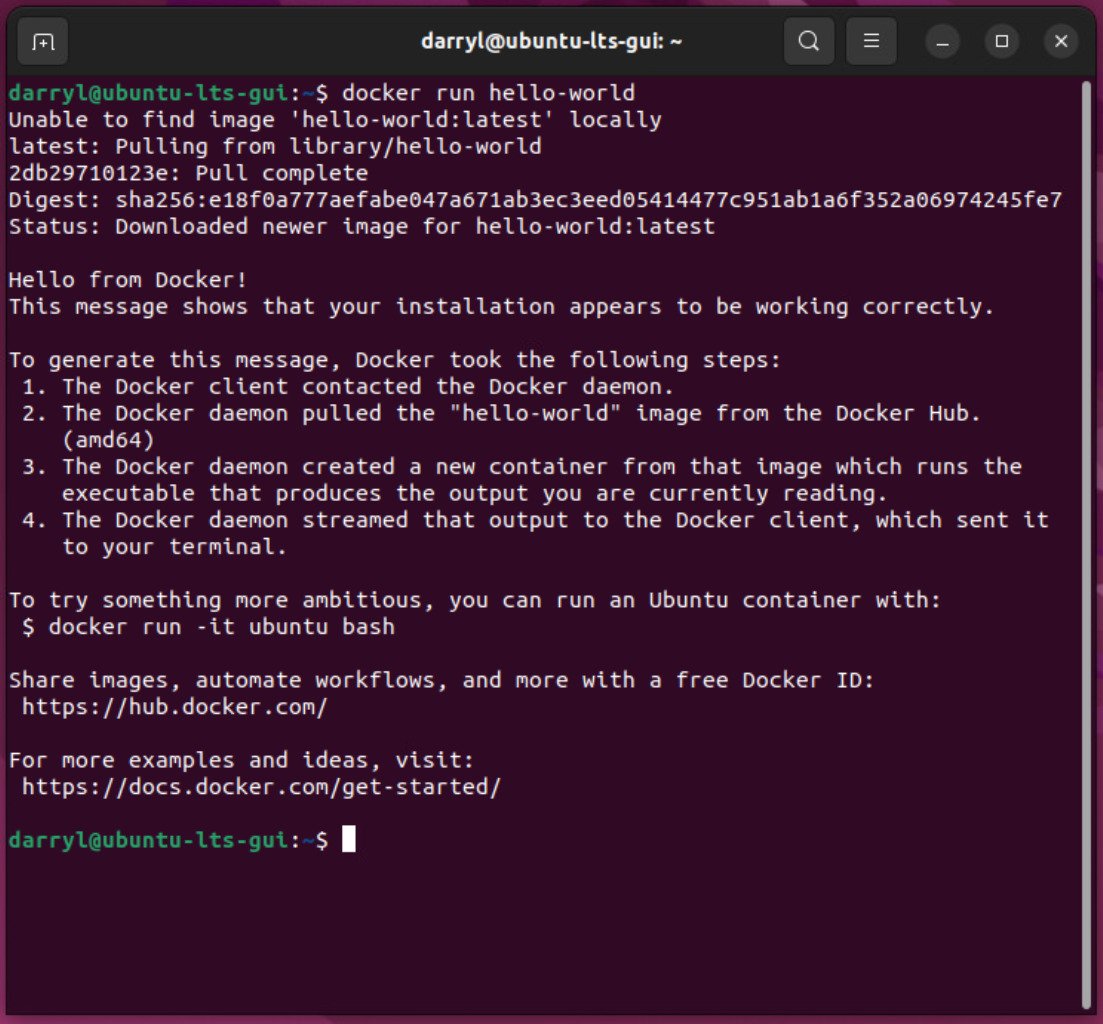Click 'For more examples and ideas' line
This screenshot has height=1024, width=1103.
241,760
